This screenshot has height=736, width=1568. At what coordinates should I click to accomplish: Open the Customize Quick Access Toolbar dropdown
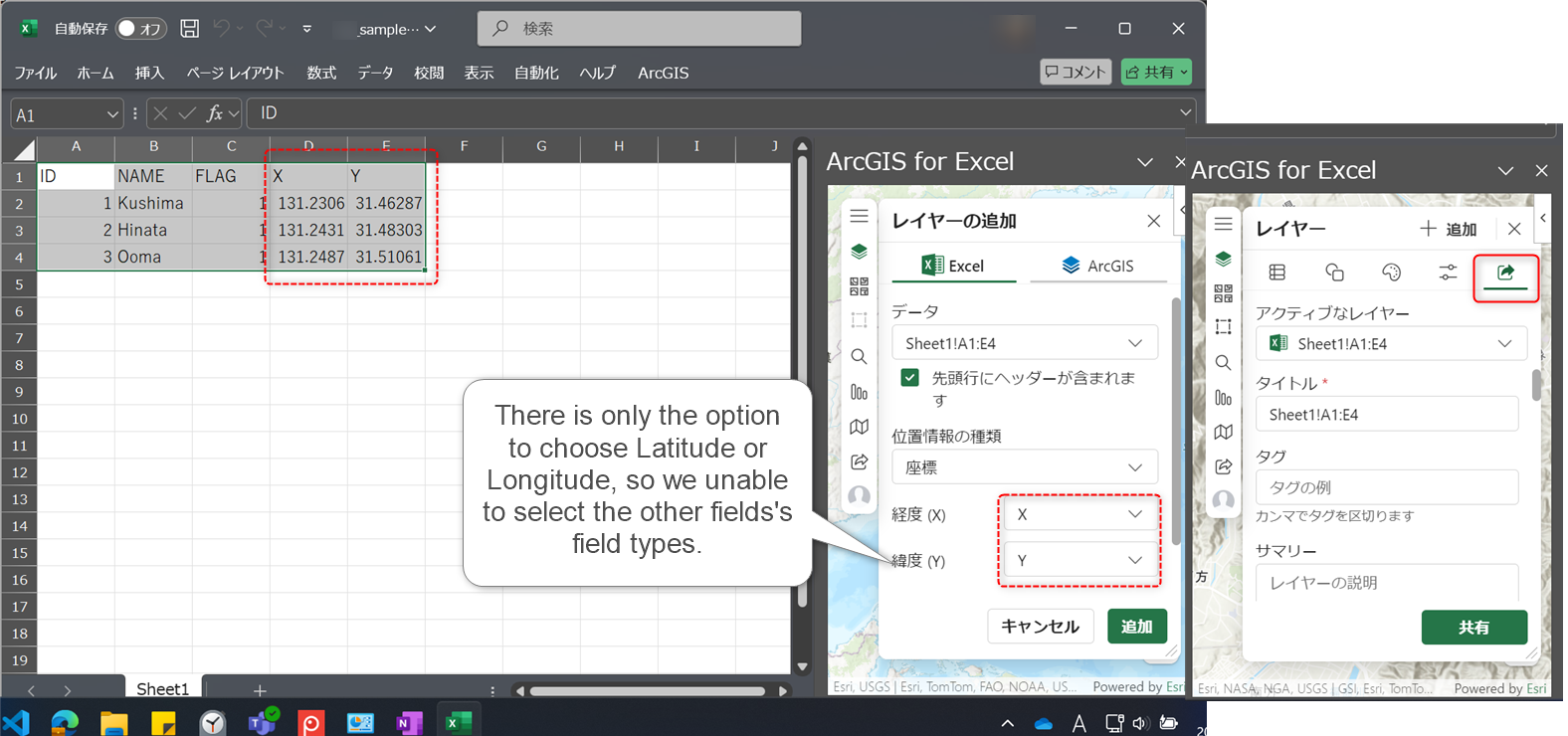306,29
